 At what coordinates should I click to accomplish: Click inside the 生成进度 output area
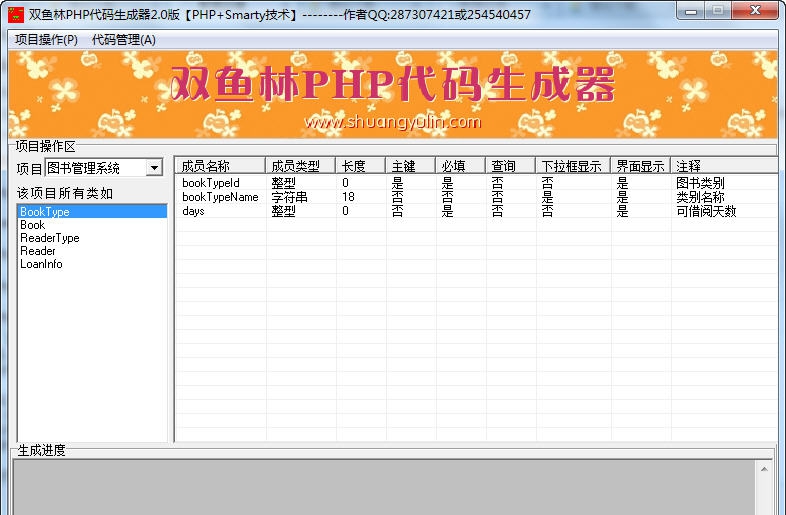click(x=384, y=487)
